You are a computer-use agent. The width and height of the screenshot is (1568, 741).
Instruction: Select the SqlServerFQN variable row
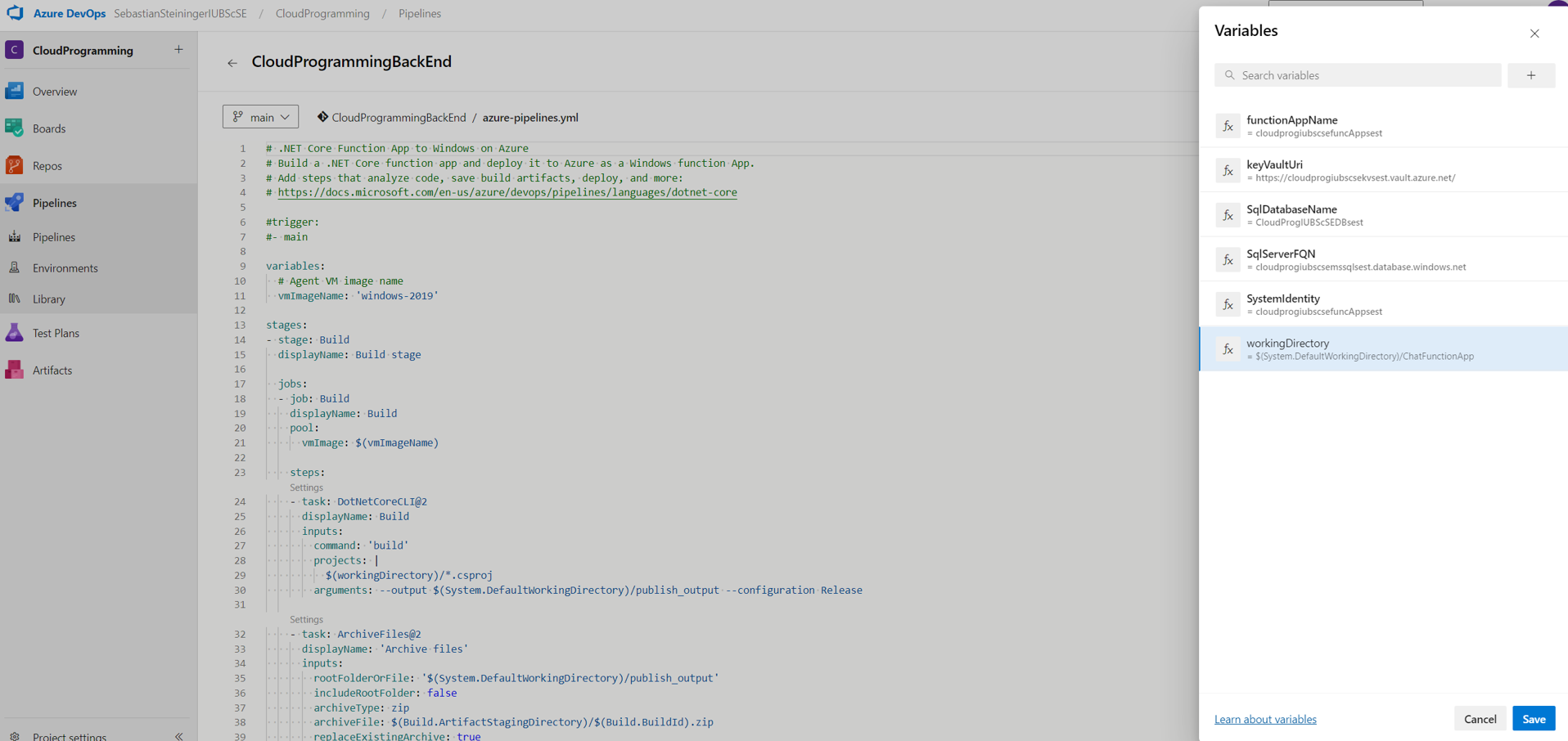click(x=1384, y=260)
